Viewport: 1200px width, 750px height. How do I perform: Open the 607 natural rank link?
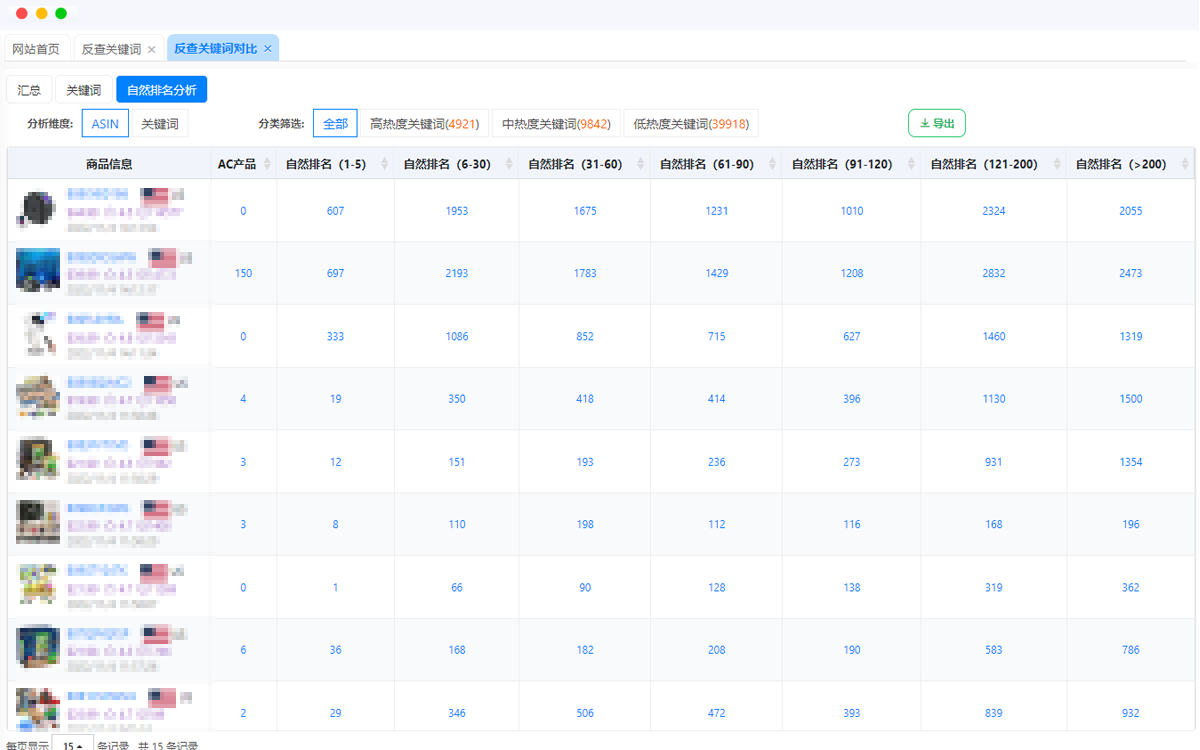335,211
